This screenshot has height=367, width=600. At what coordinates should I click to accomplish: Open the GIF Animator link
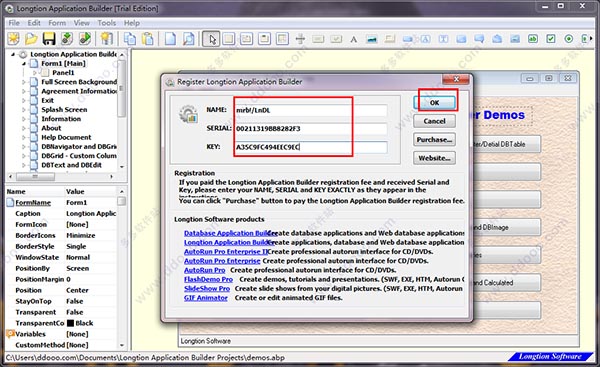tap(205, 297)
